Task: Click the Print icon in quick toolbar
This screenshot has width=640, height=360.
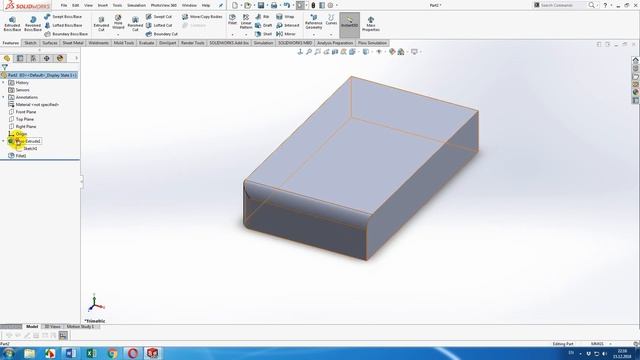Action: click(274, 5)
